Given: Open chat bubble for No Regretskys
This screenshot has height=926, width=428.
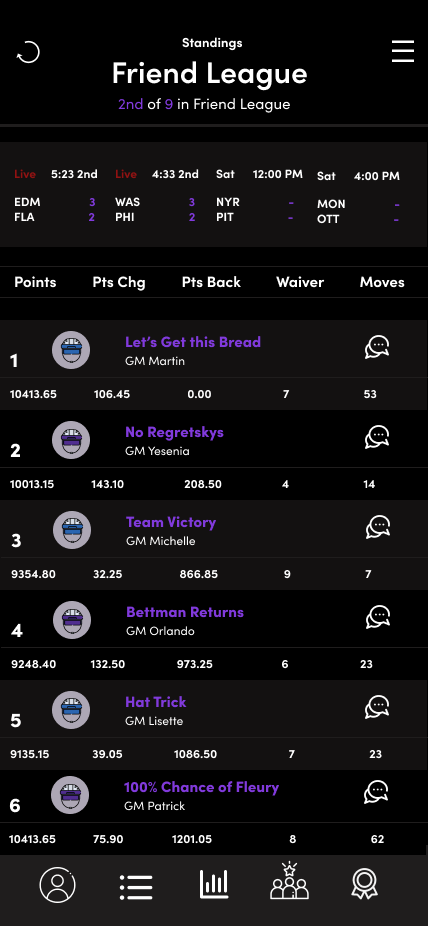Looking at the screenshot, I should click(x=377, y=438).
